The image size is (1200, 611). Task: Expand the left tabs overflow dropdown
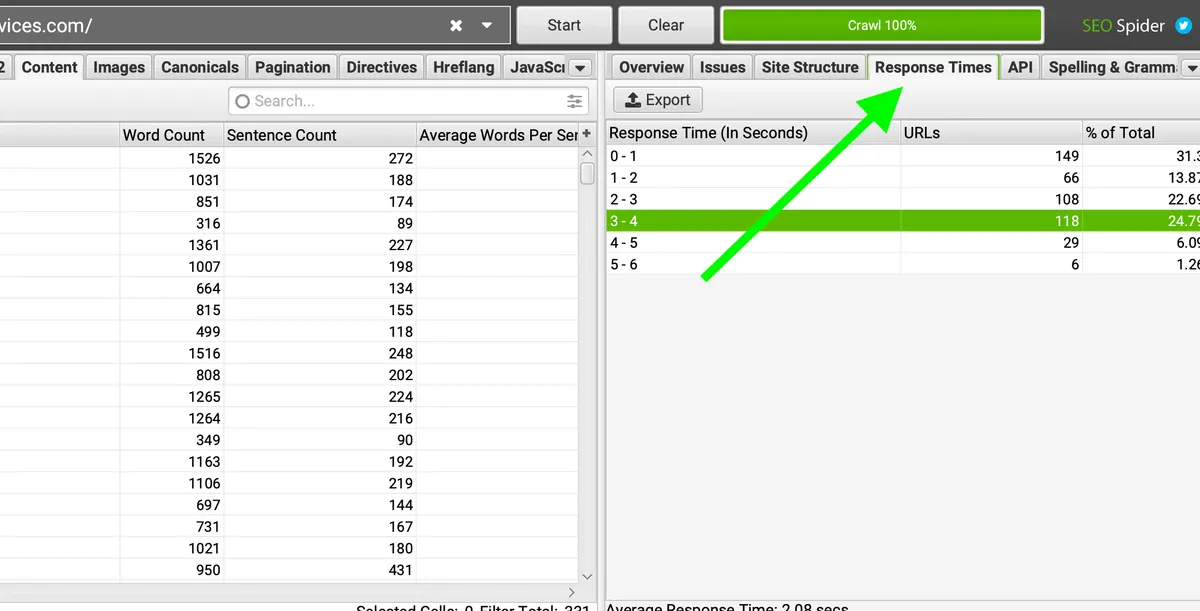(x=581, y=68)
